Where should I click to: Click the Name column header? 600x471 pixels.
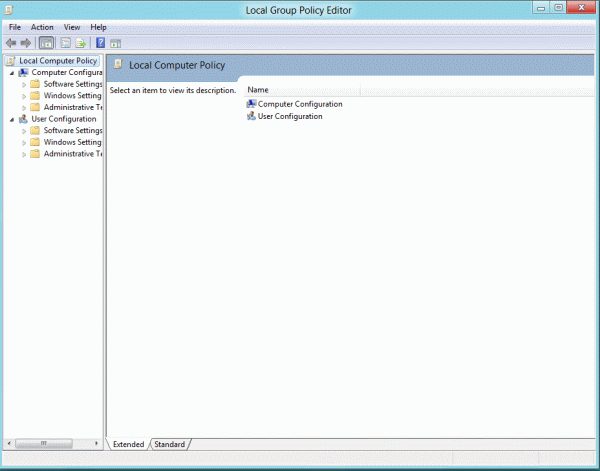302,90
